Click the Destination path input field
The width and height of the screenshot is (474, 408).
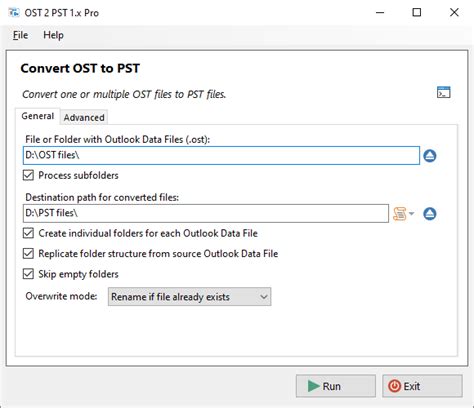tap(206, 213)
